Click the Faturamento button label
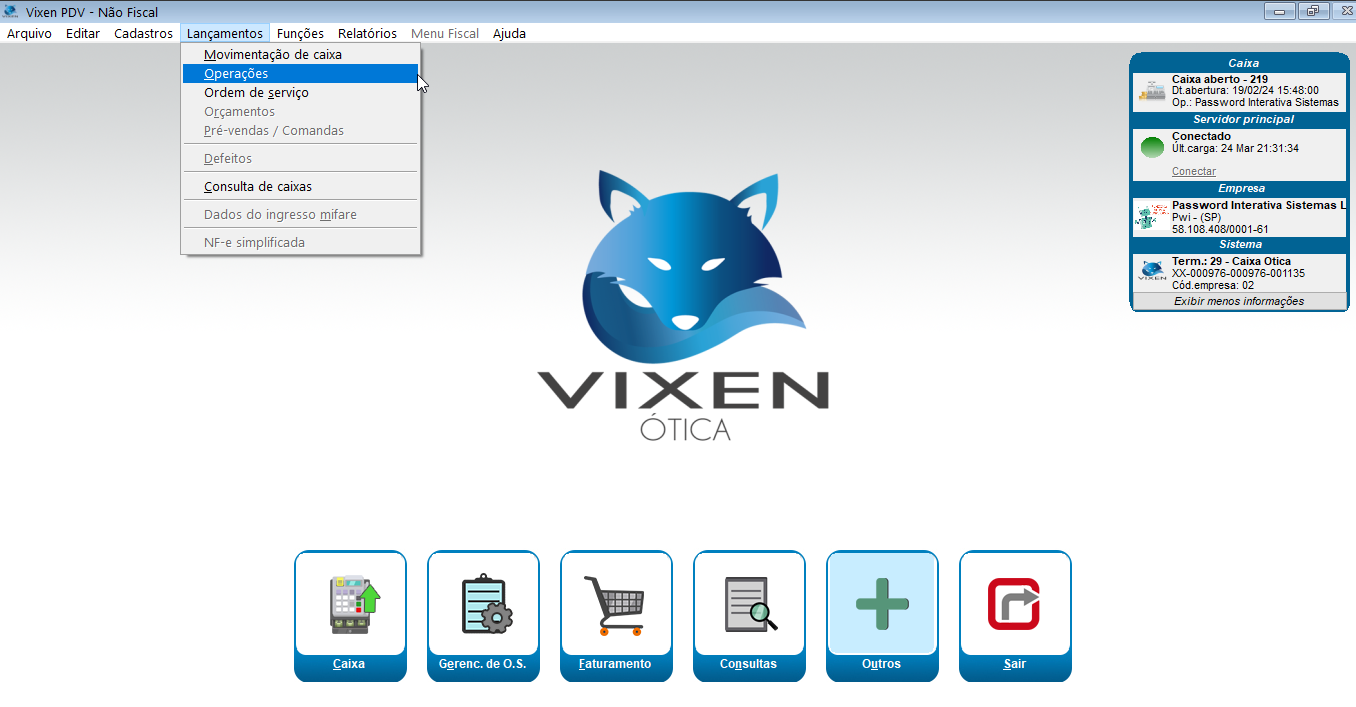This screenshot has width=1356, height=707. (615, 664)
